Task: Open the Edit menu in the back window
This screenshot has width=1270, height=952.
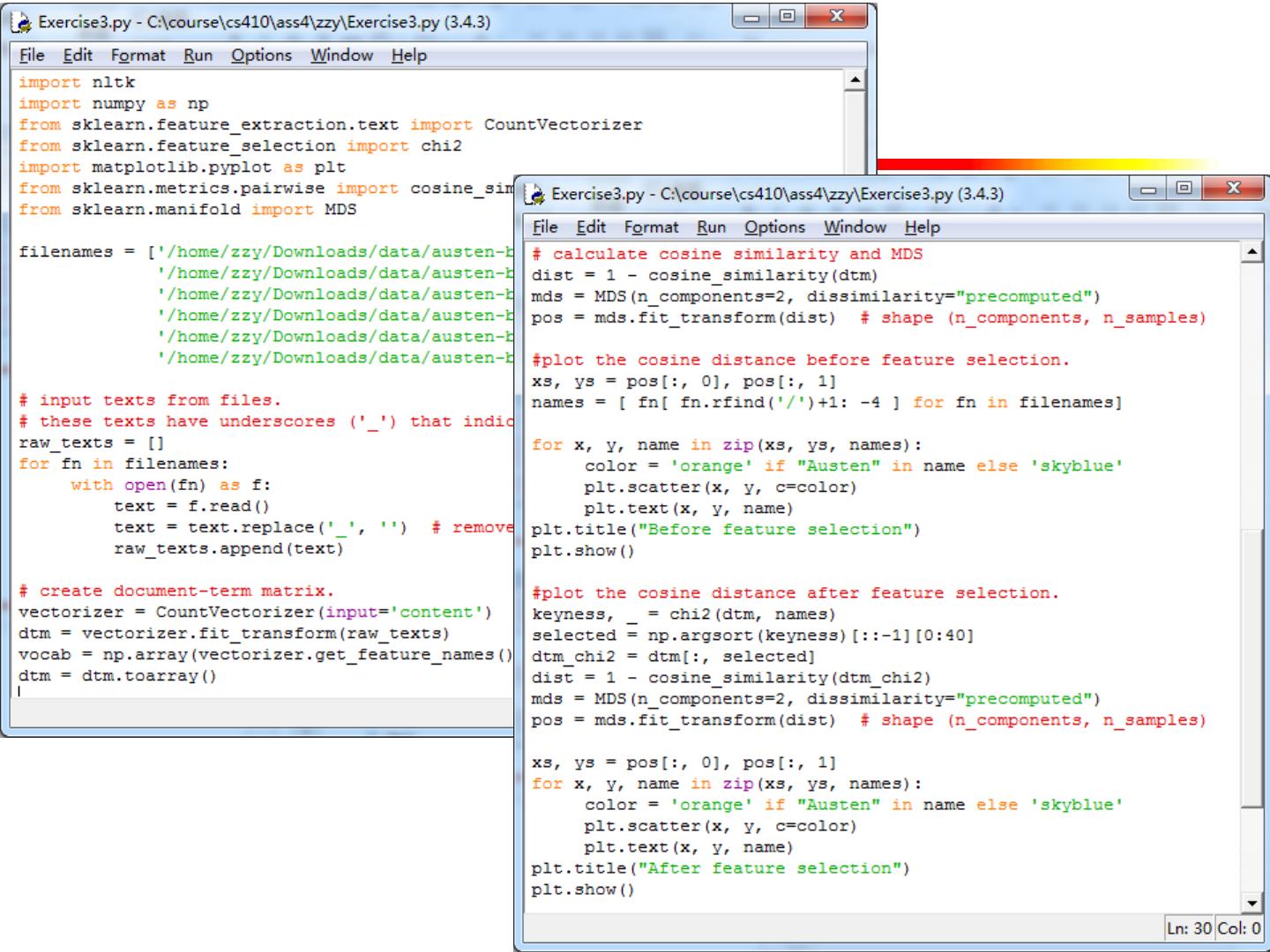Action: (x=78, y=56)
